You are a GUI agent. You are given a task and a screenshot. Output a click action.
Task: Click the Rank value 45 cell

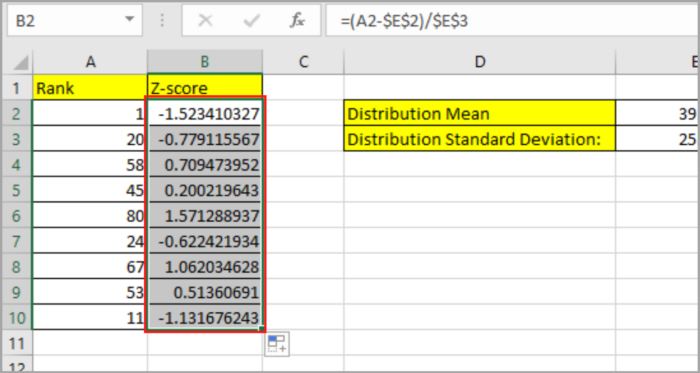click(90, 190)
